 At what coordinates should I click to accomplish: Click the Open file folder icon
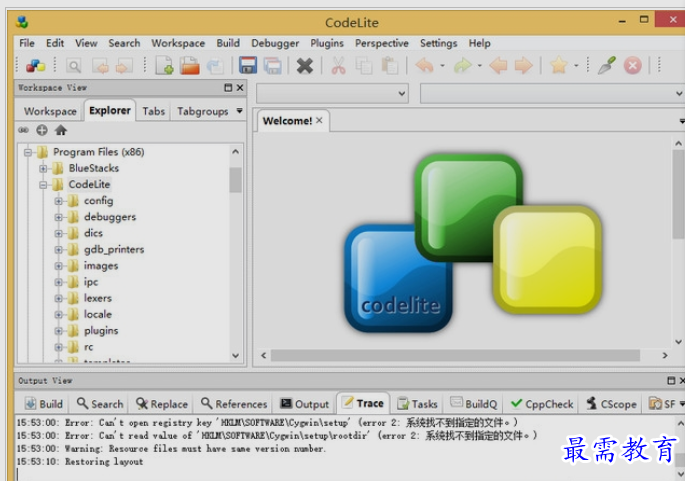[190, 66]
